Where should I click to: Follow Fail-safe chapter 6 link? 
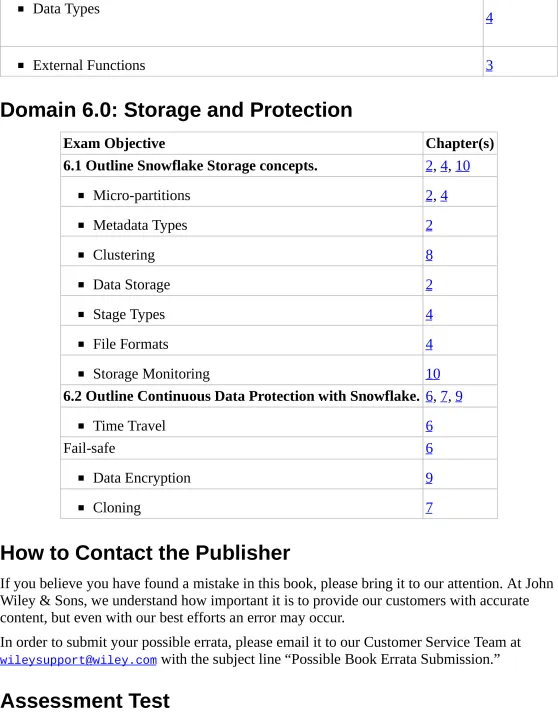click(x=429, y=448)
